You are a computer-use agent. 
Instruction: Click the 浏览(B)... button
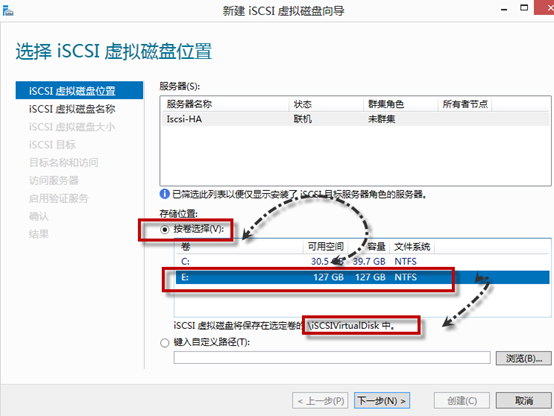[524, 358]
